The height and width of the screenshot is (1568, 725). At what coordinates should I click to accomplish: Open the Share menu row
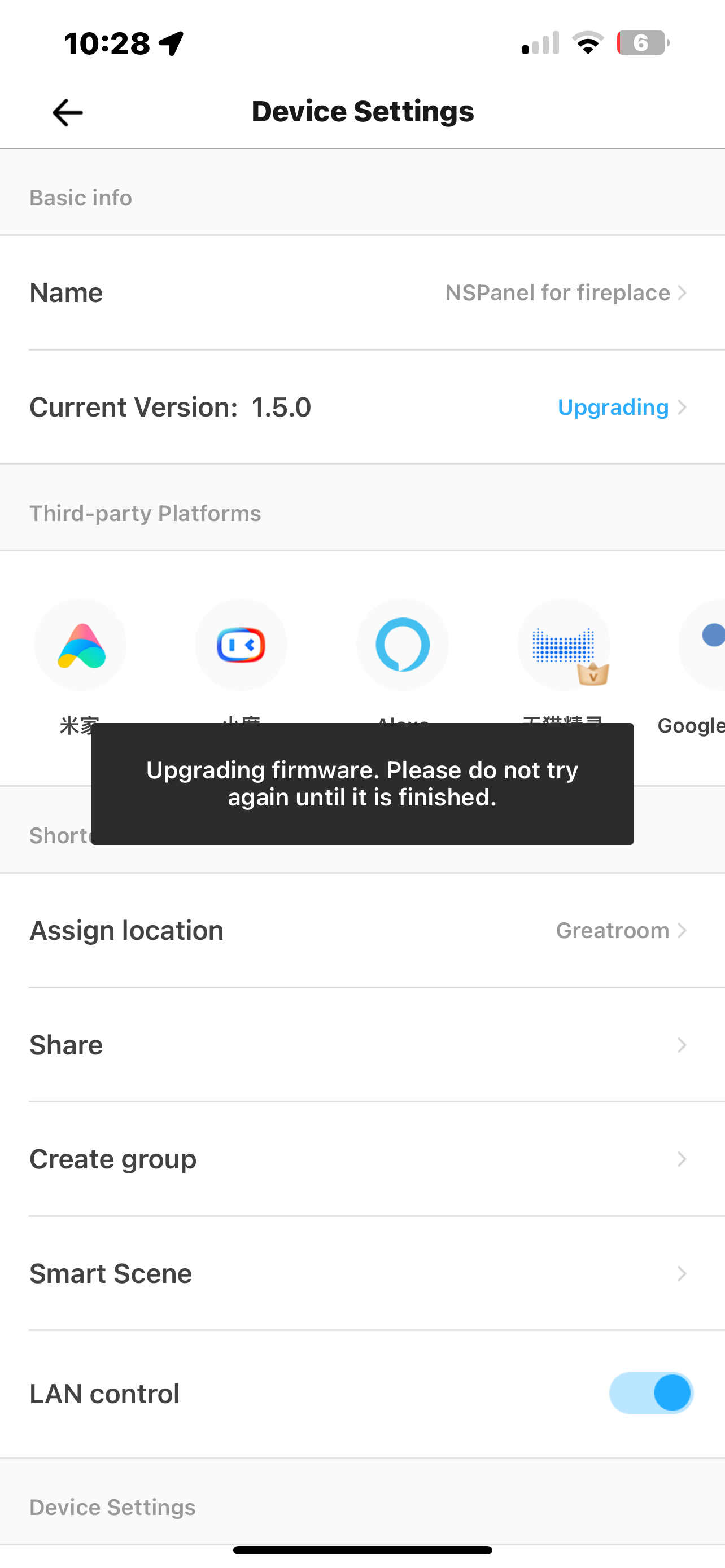point(362,1045)
